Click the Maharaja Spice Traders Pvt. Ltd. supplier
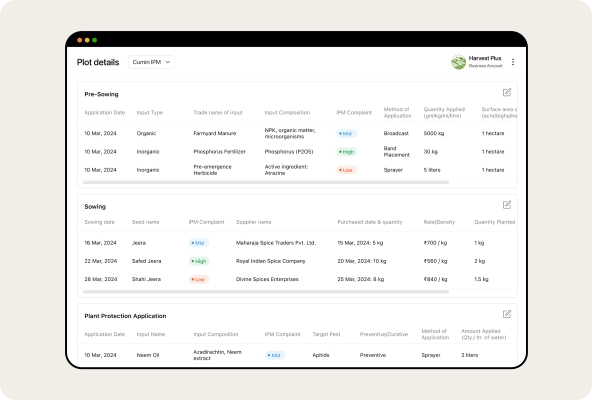Viewport: 592px width, 400px height. (276, 243)
